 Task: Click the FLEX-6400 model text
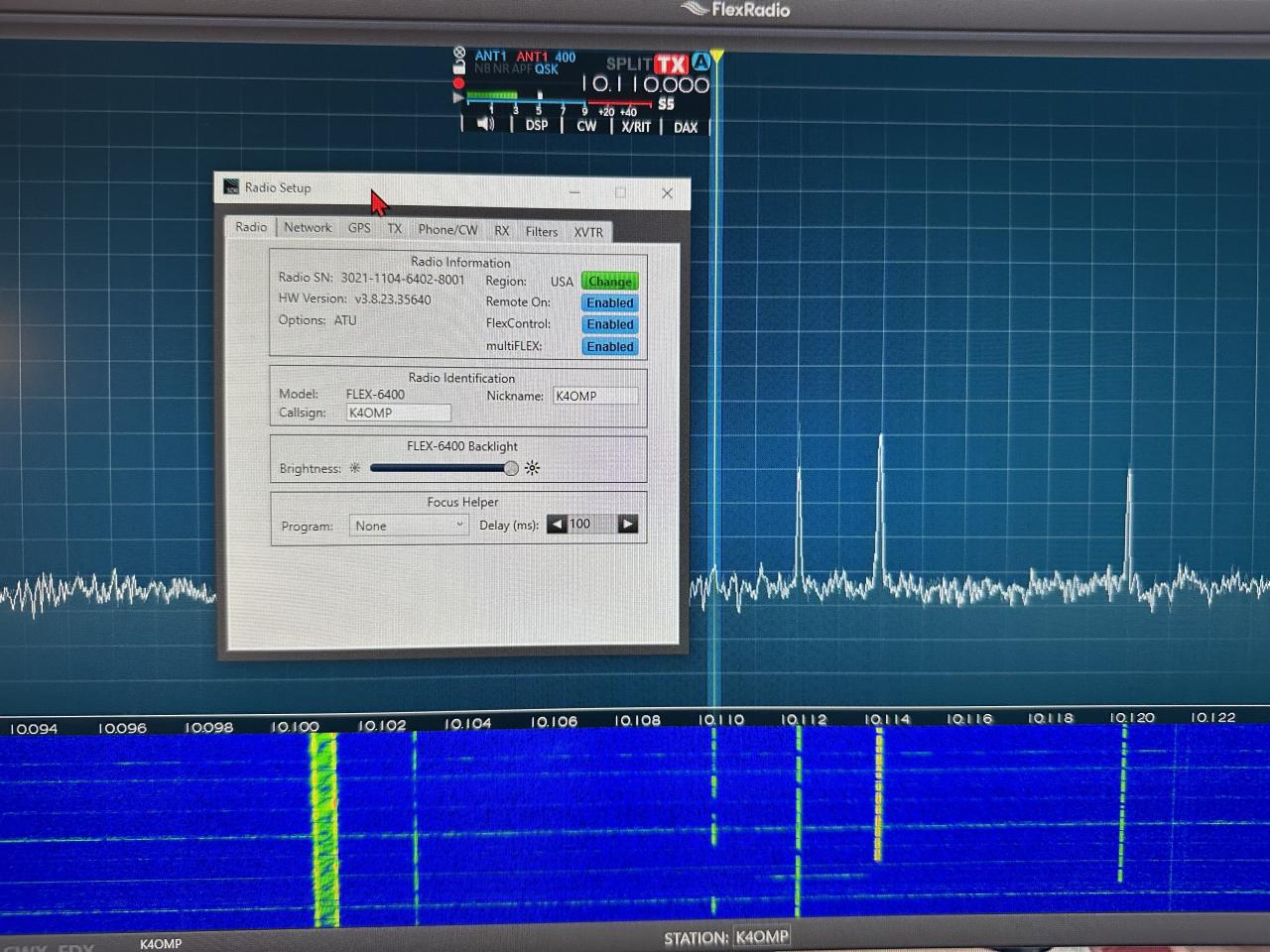375,394
